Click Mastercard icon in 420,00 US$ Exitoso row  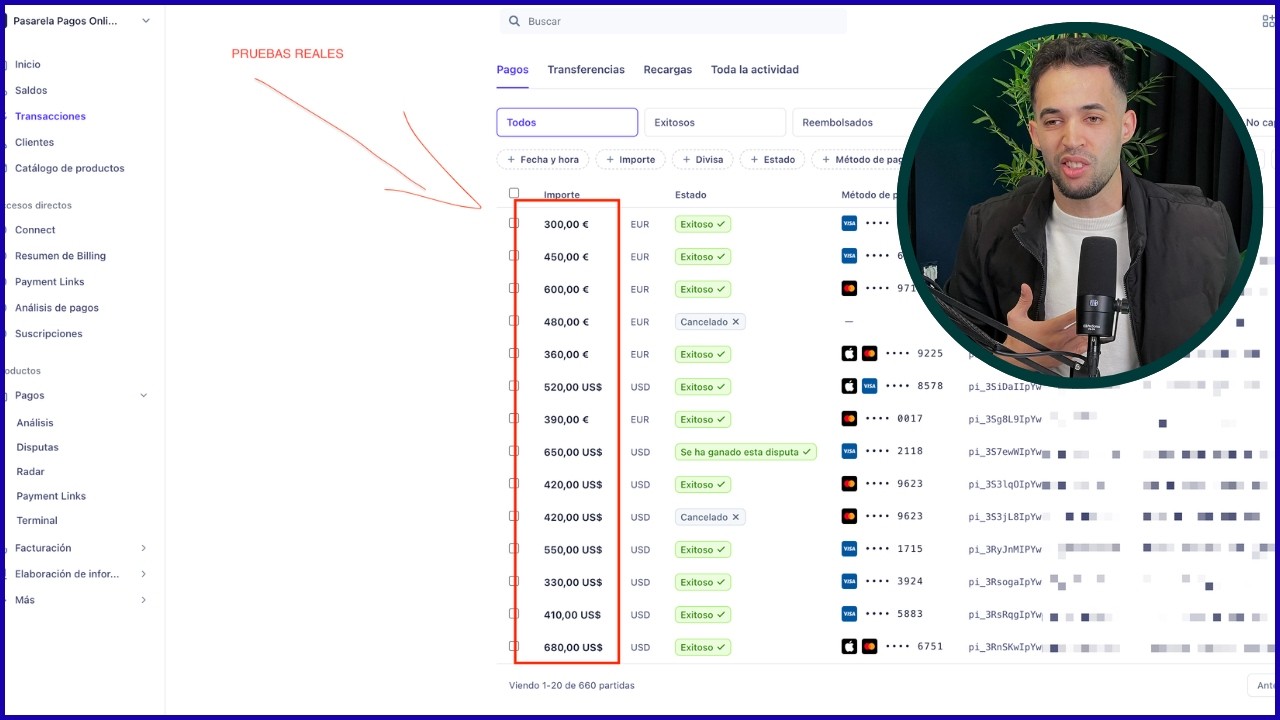pyautogui.click(x=849, y=484)
